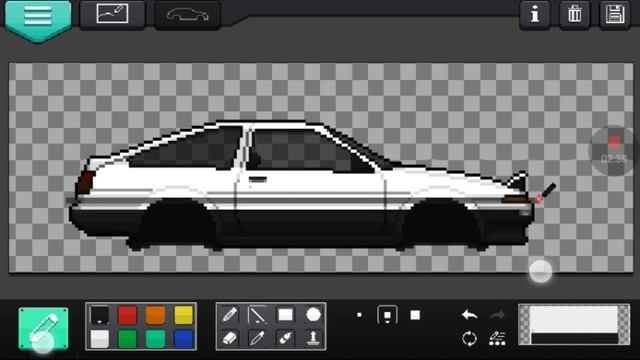640x360 pixels.
Task: Pick the blue color swatch
Action: pos(183,339)
